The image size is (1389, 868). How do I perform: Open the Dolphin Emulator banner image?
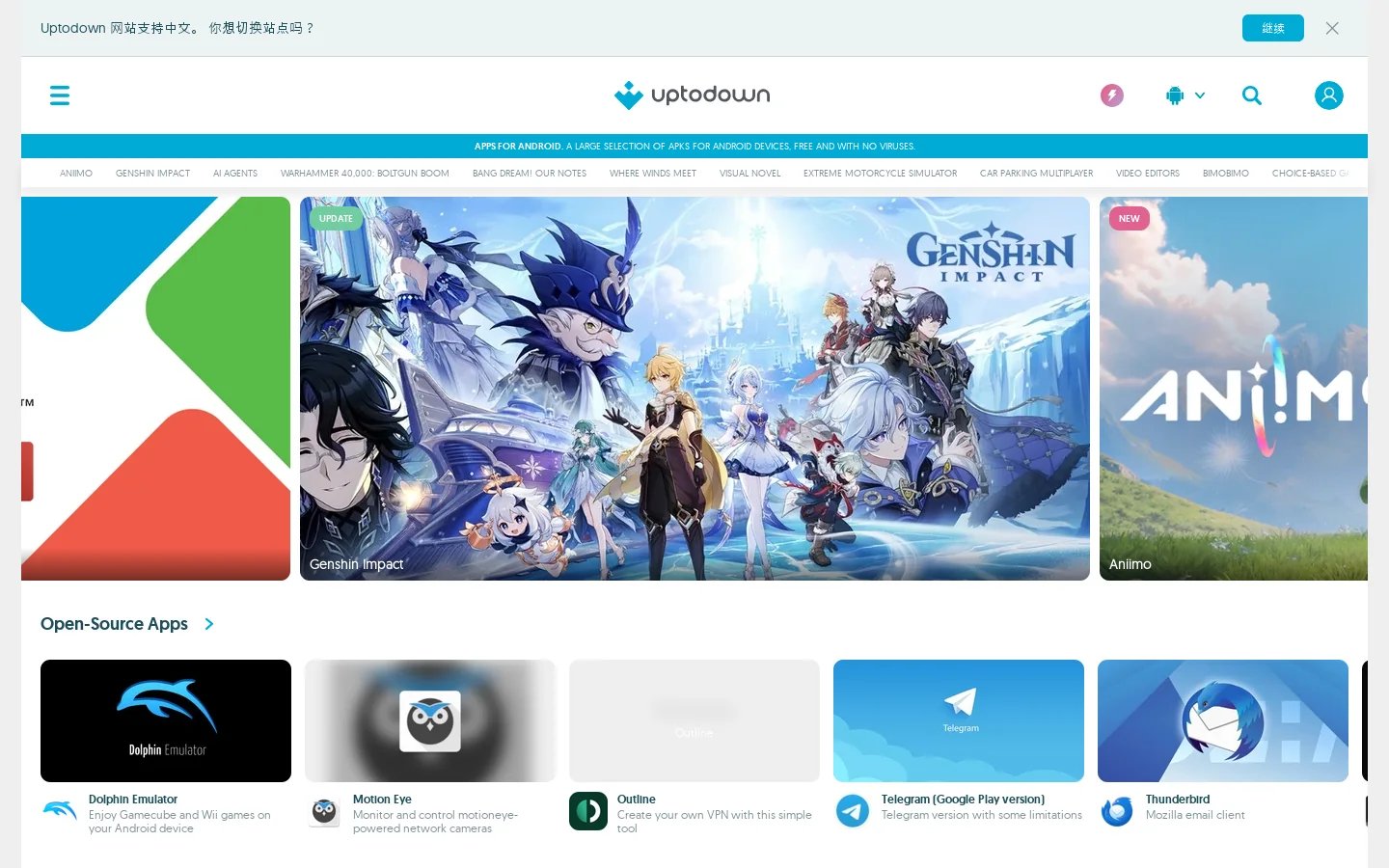point(166,720)
